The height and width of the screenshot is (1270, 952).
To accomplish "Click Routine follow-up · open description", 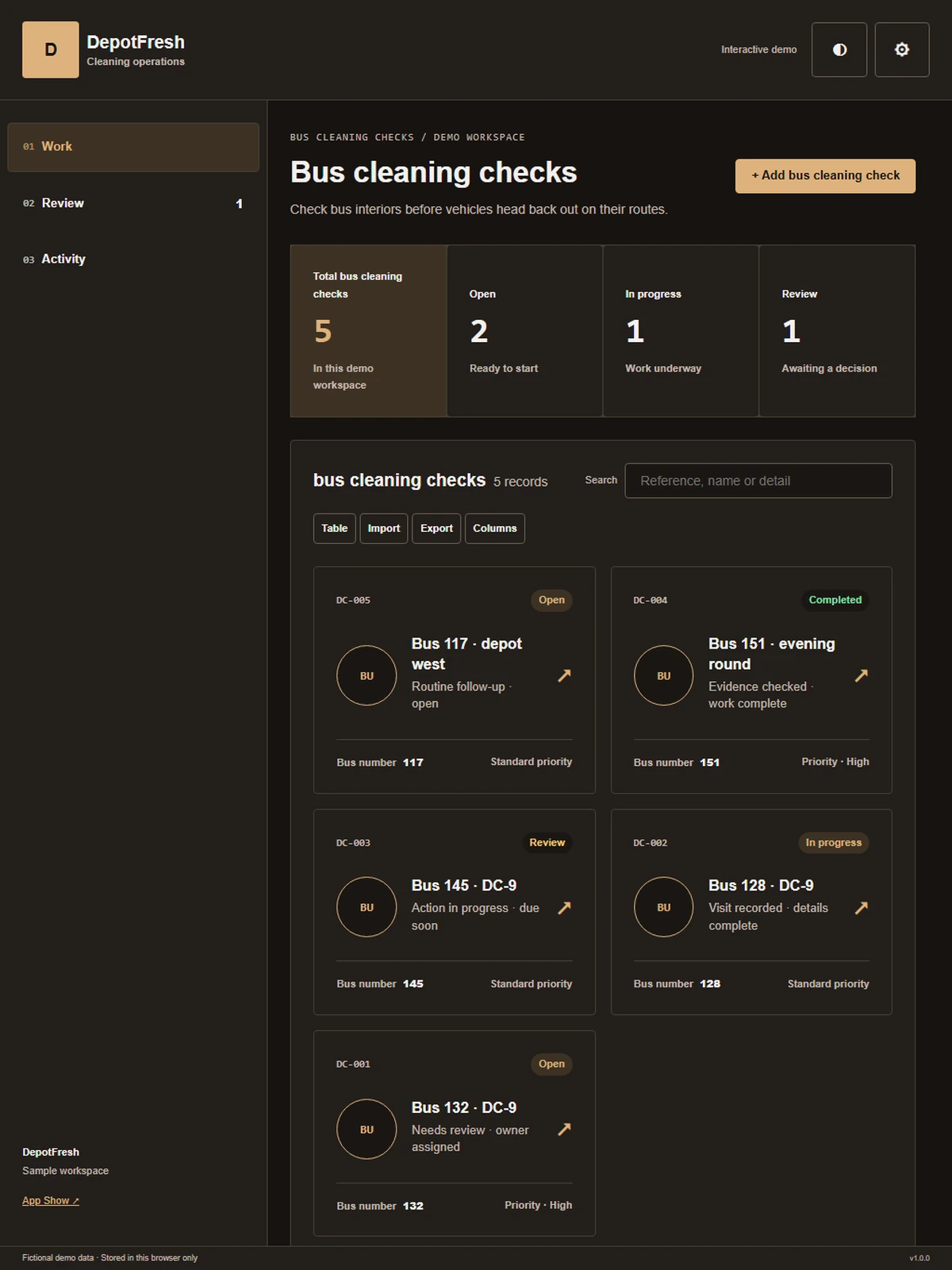I will point(462,695).
